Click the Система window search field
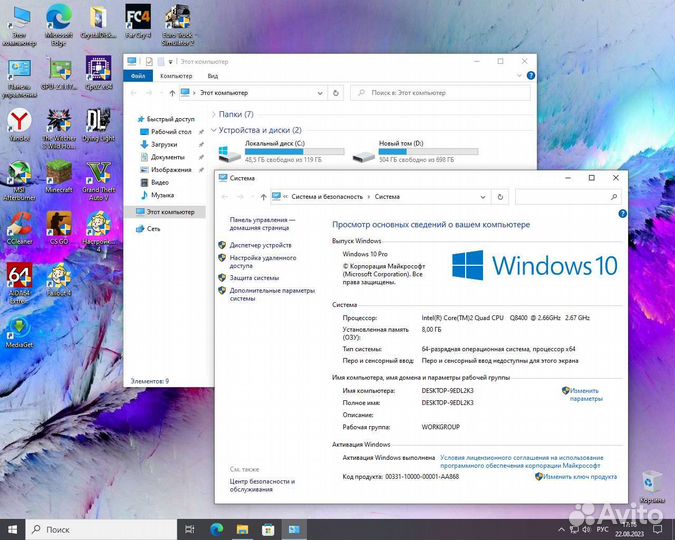675x540 pixels. [568, 197]
